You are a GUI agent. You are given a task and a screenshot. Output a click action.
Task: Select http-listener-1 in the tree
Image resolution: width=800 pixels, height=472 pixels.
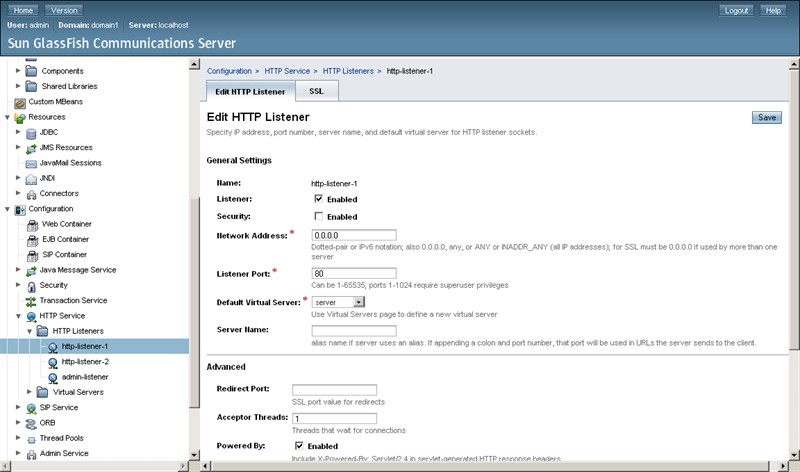(x=85, y=346)
